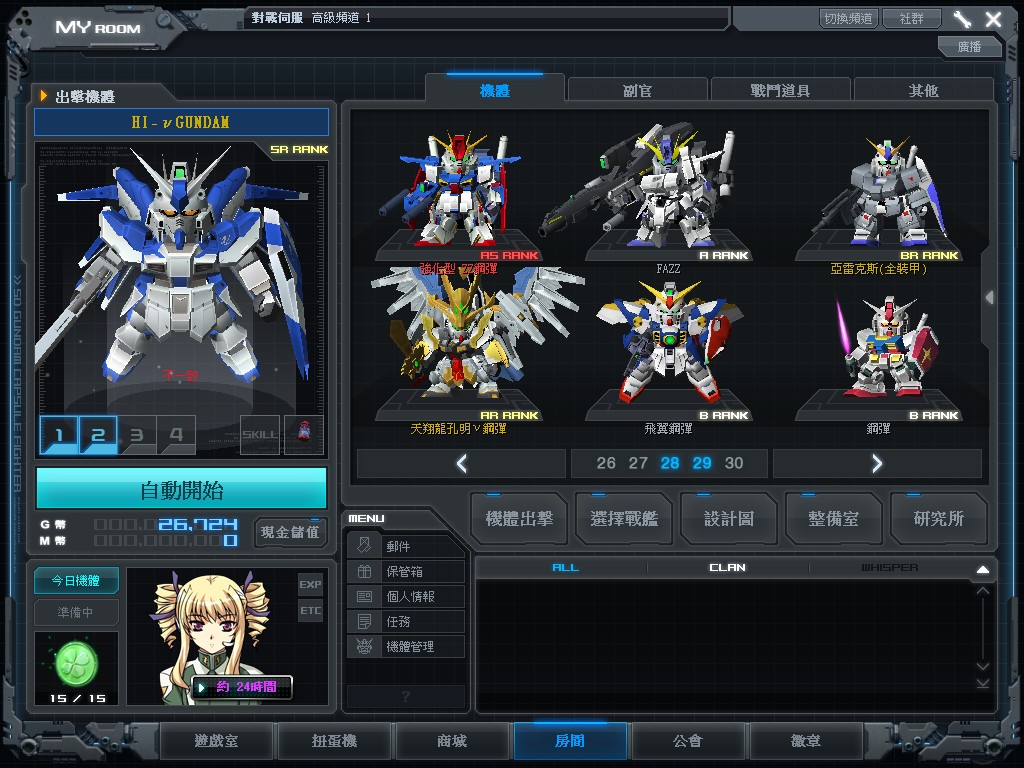Select loadout slot 1
This screenshot has height=768, width=1024.
coord(59,435)
